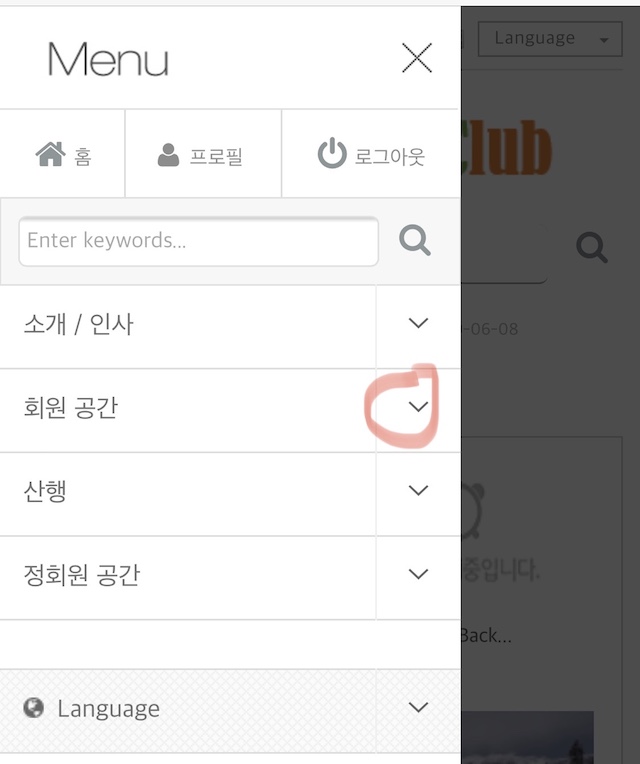The image size is (640, 764).
Task: Click the 로그아웃 power icon
Action: pos(332,153)
